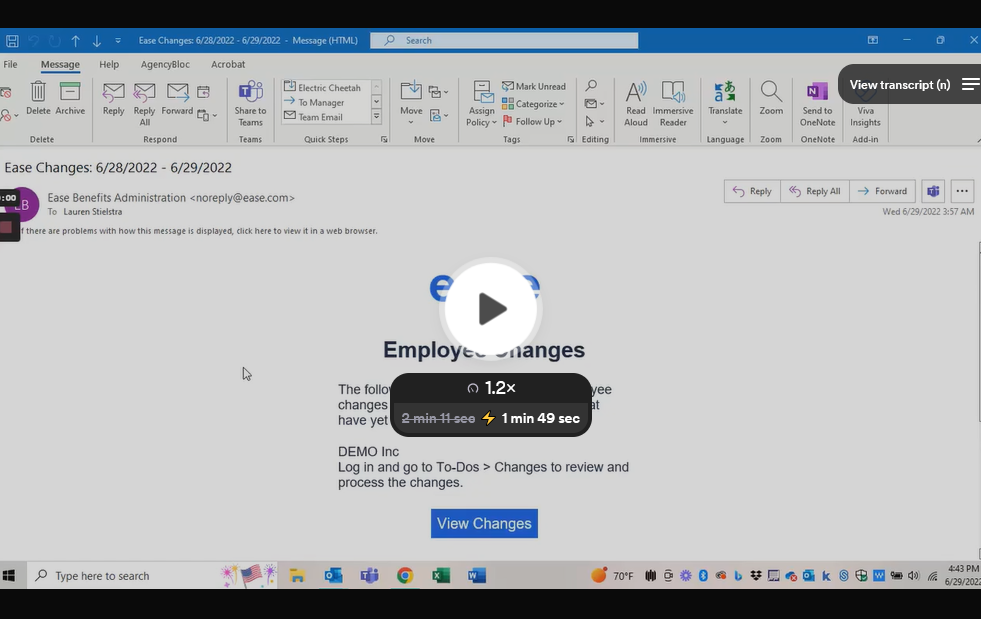Click Ribbon Display Options icon
The image size is (981, 619).
(872, 40)
